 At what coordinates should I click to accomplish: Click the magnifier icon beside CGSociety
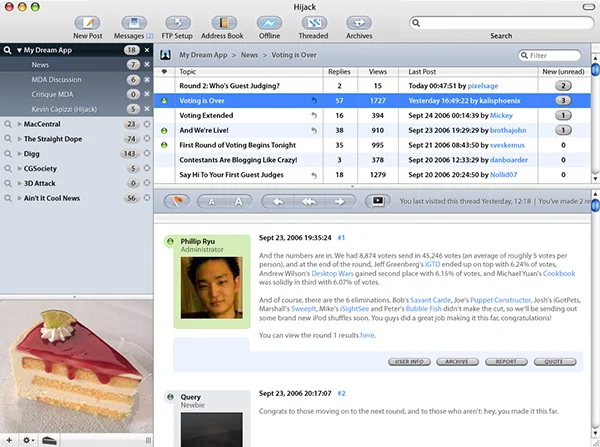tap(8, 168)
